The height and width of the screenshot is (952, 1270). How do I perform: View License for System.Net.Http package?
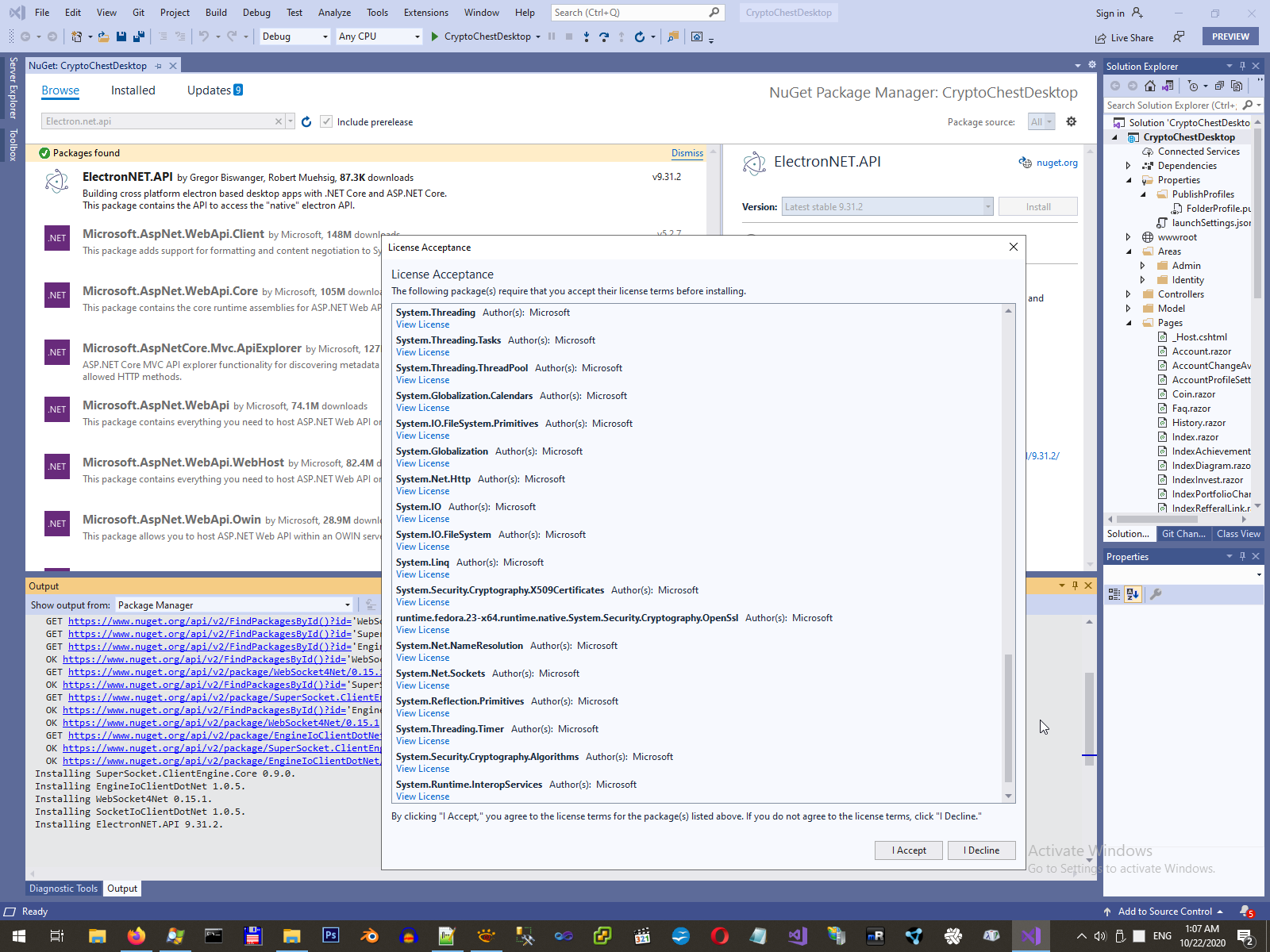[x=422, y=491]
